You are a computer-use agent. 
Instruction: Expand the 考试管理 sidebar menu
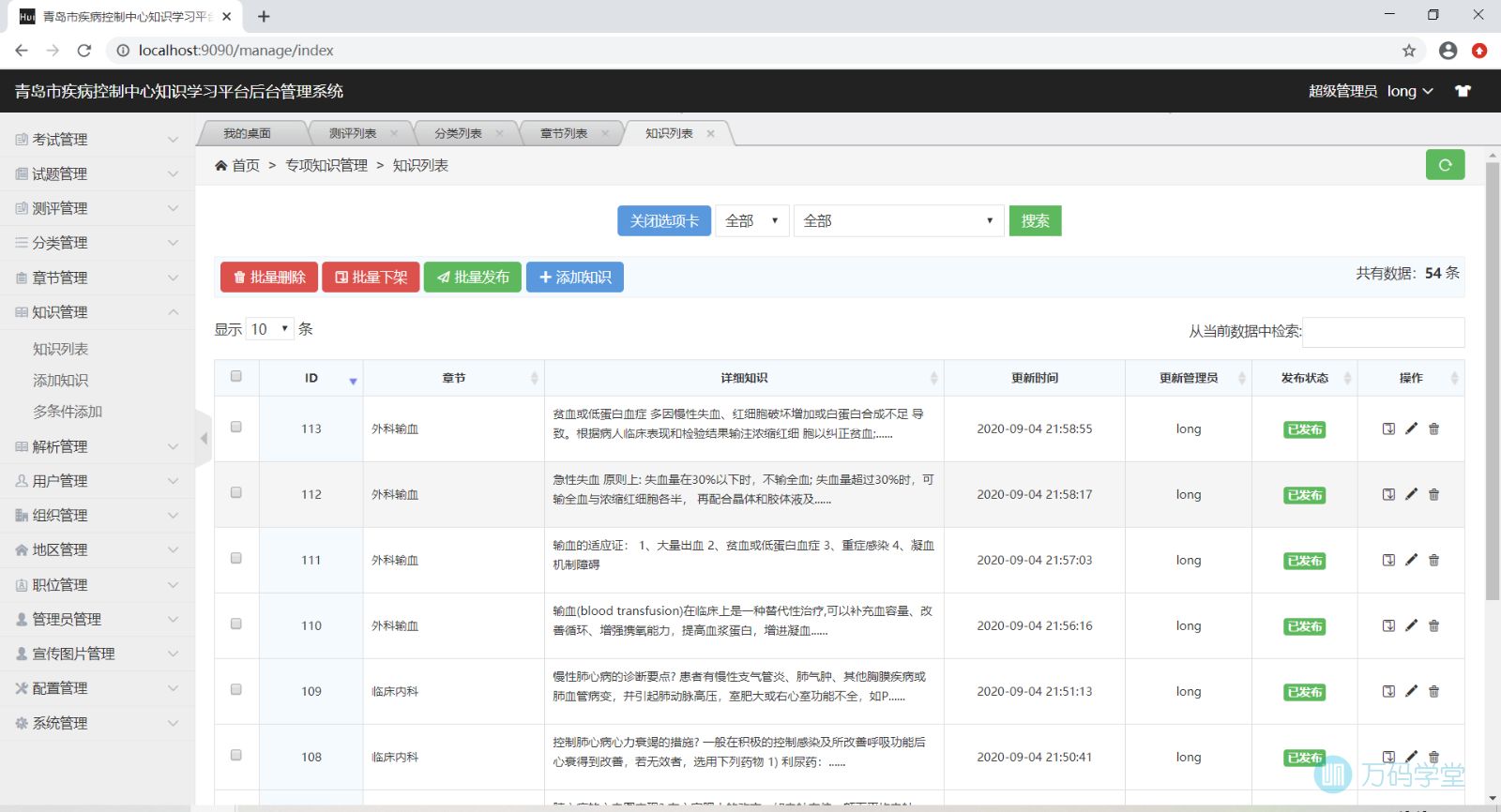point(98,139)
